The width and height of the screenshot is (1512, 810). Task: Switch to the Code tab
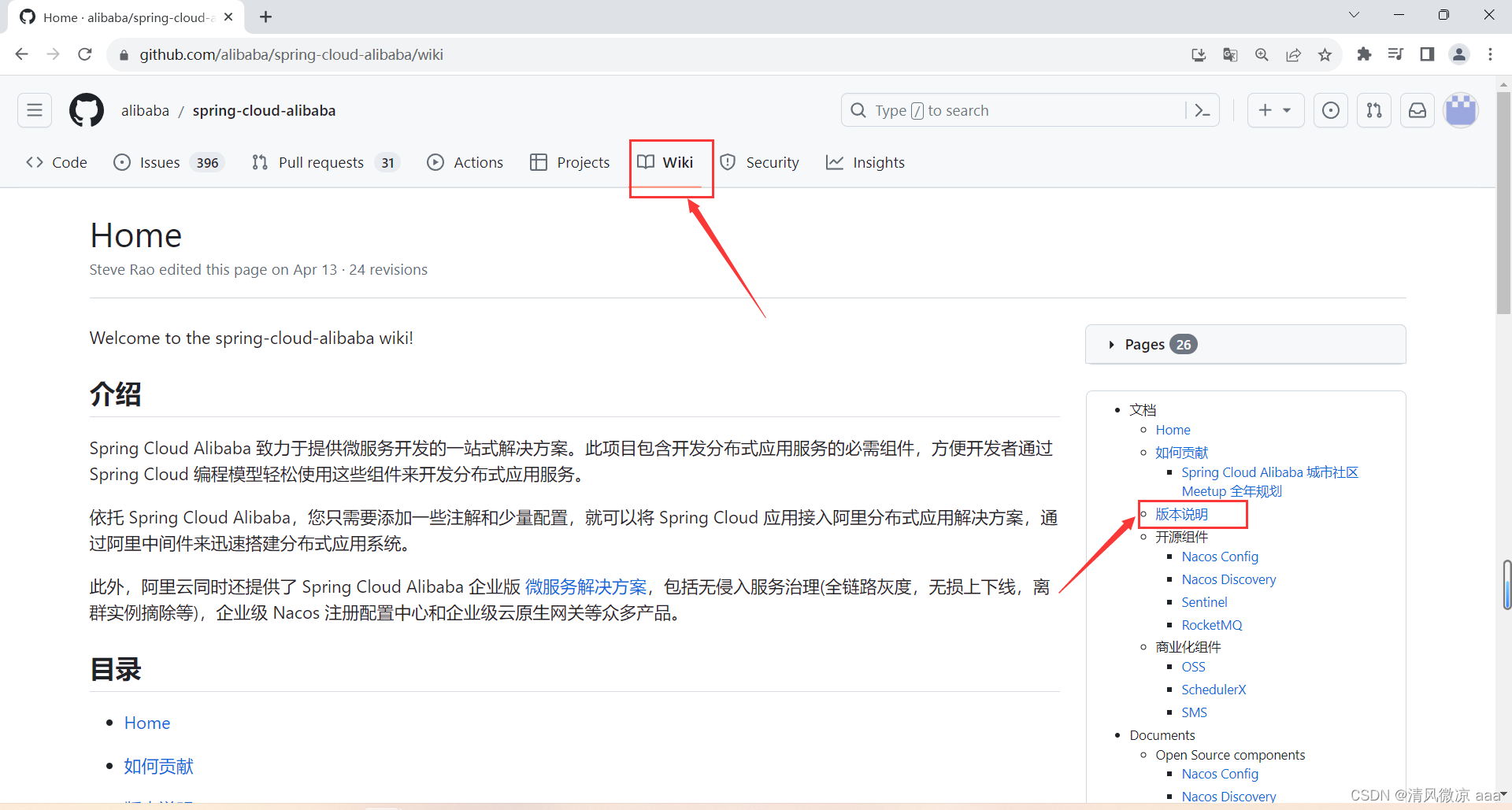(57, 162)
